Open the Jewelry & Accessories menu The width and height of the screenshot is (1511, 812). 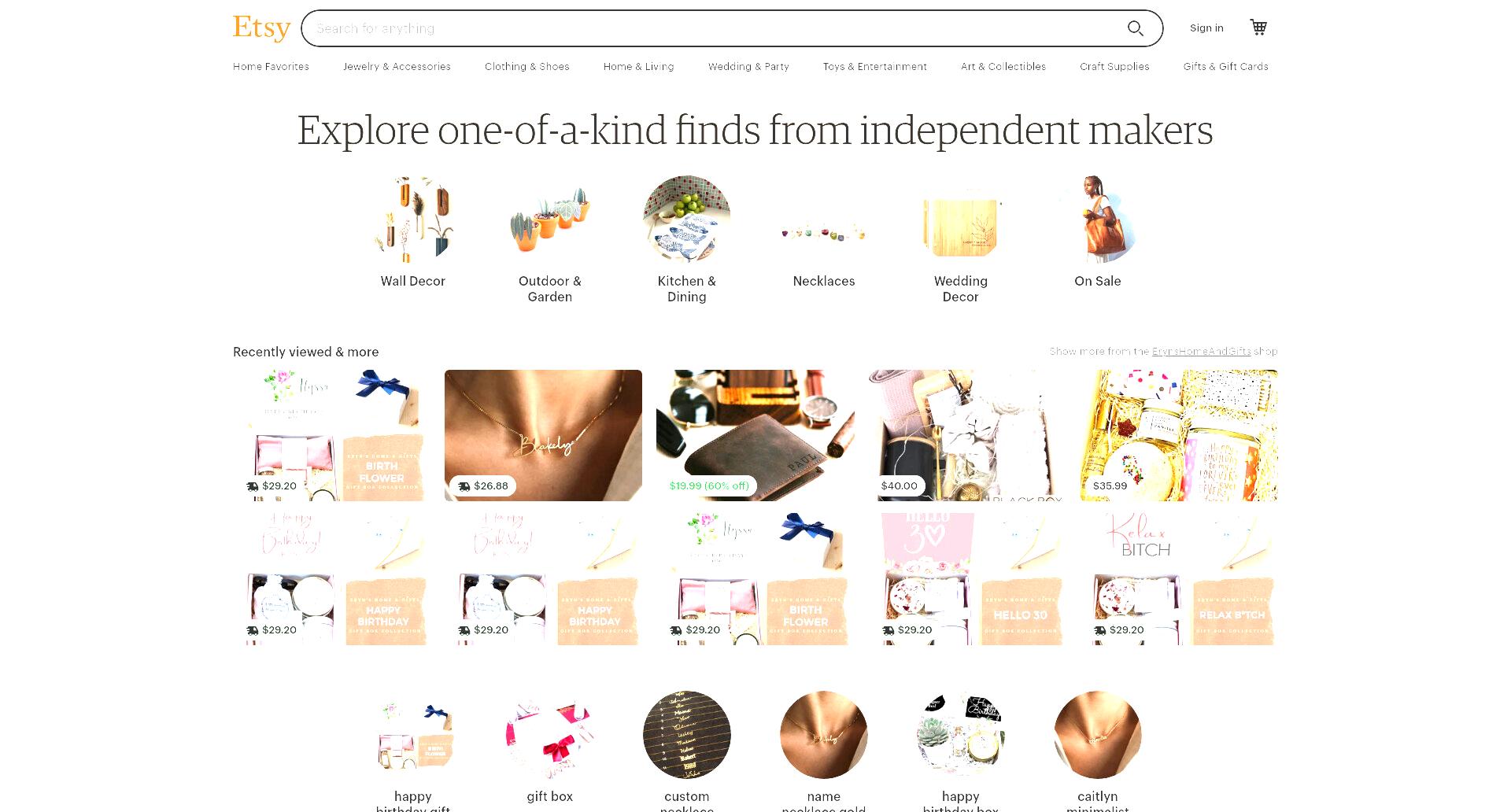tap(397, 67)
